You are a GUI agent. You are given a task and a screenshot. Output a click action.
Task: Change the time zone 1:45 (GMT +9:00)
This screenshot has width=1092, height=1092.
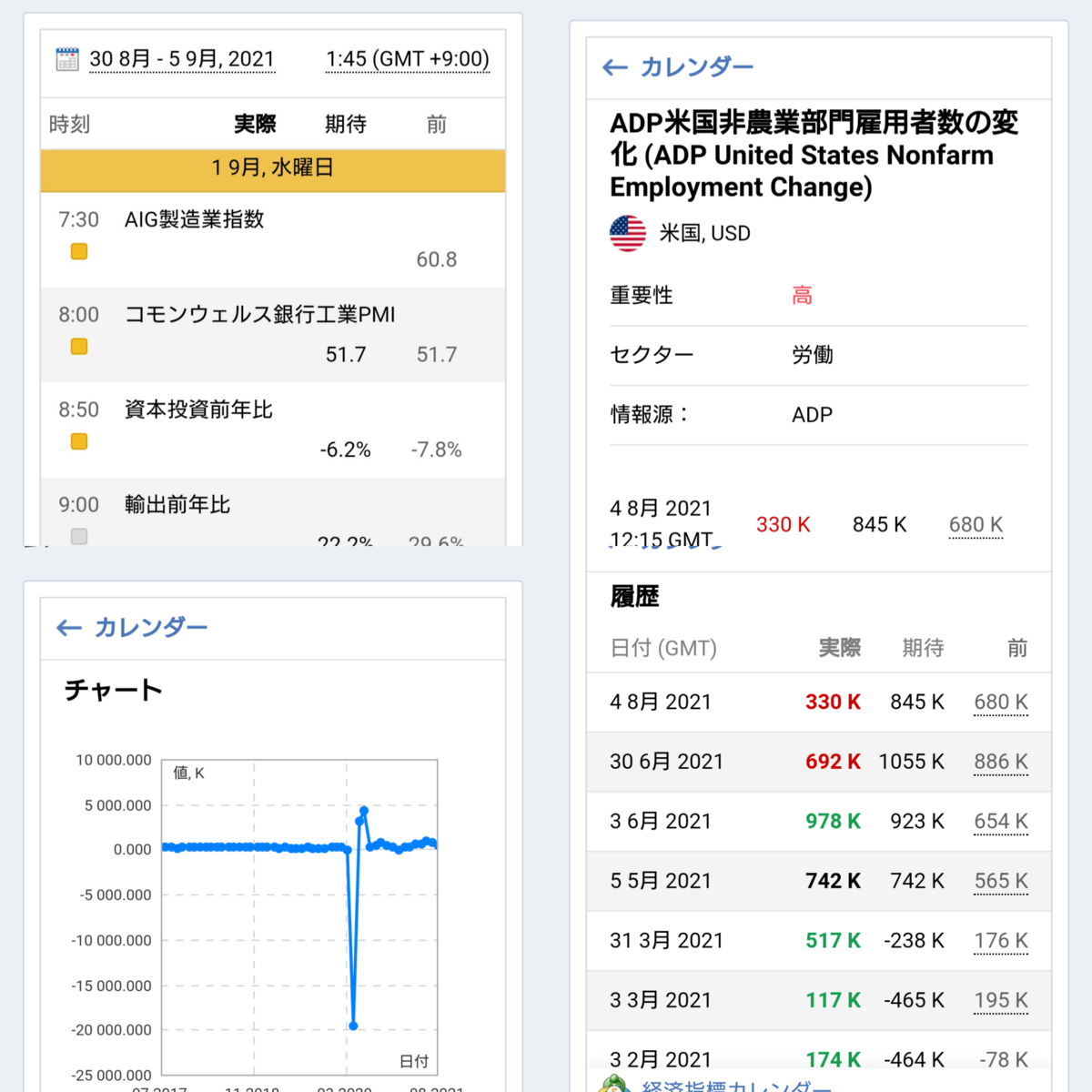[408, 59]
